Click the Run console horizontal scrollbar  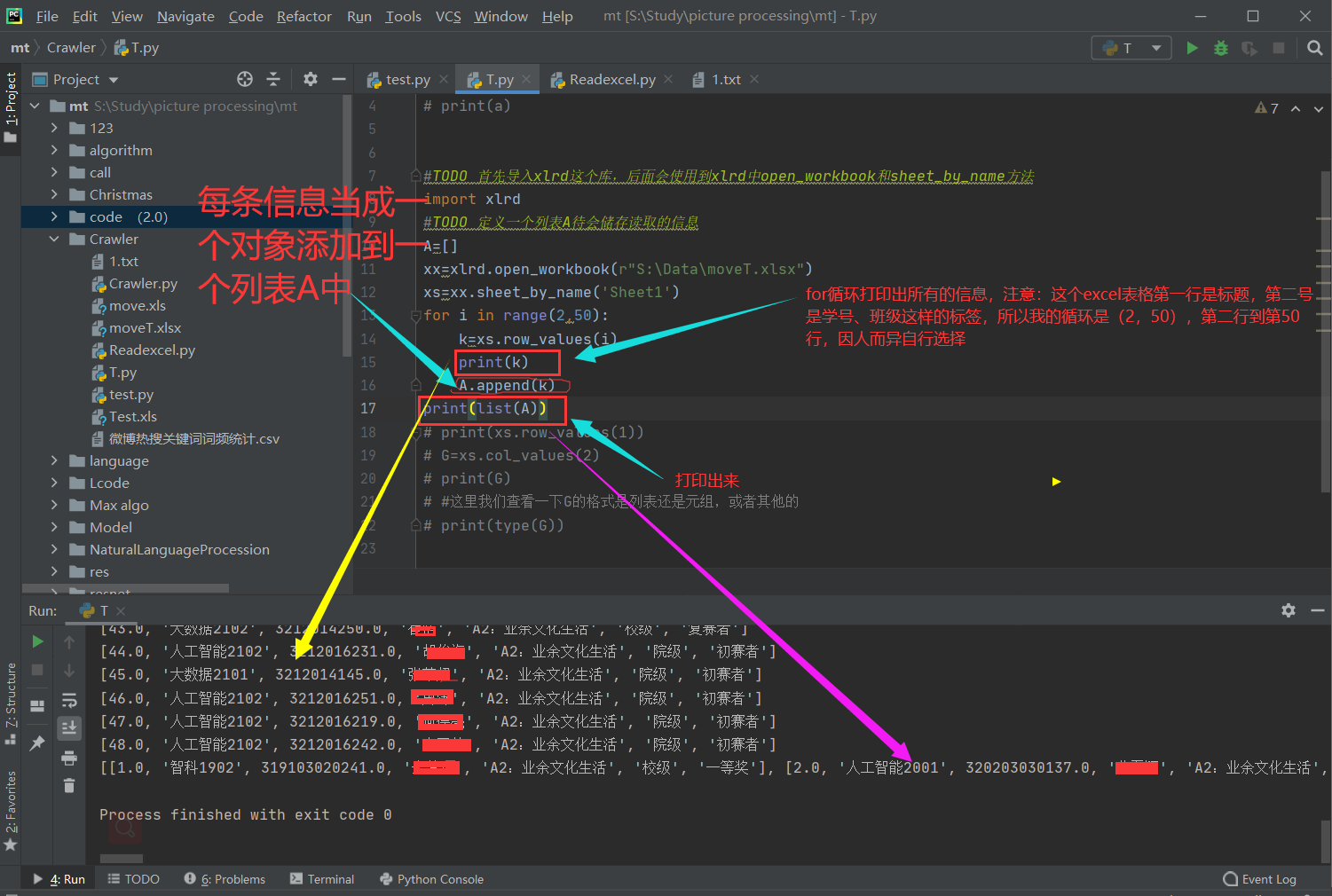pyautogui.click(x=122, y=859)
